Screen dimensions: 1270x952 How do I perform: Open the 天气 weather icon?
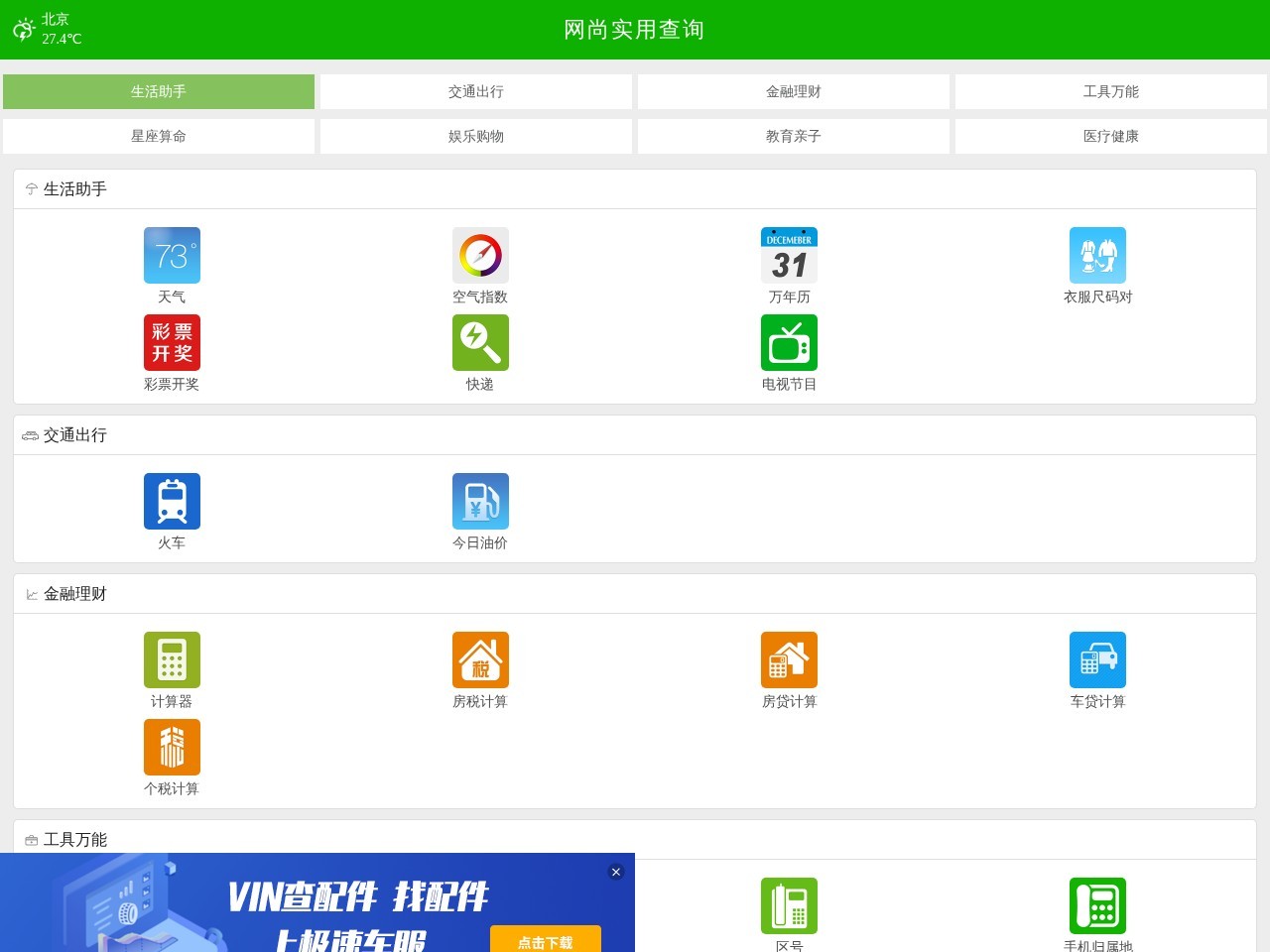(172, 256)
